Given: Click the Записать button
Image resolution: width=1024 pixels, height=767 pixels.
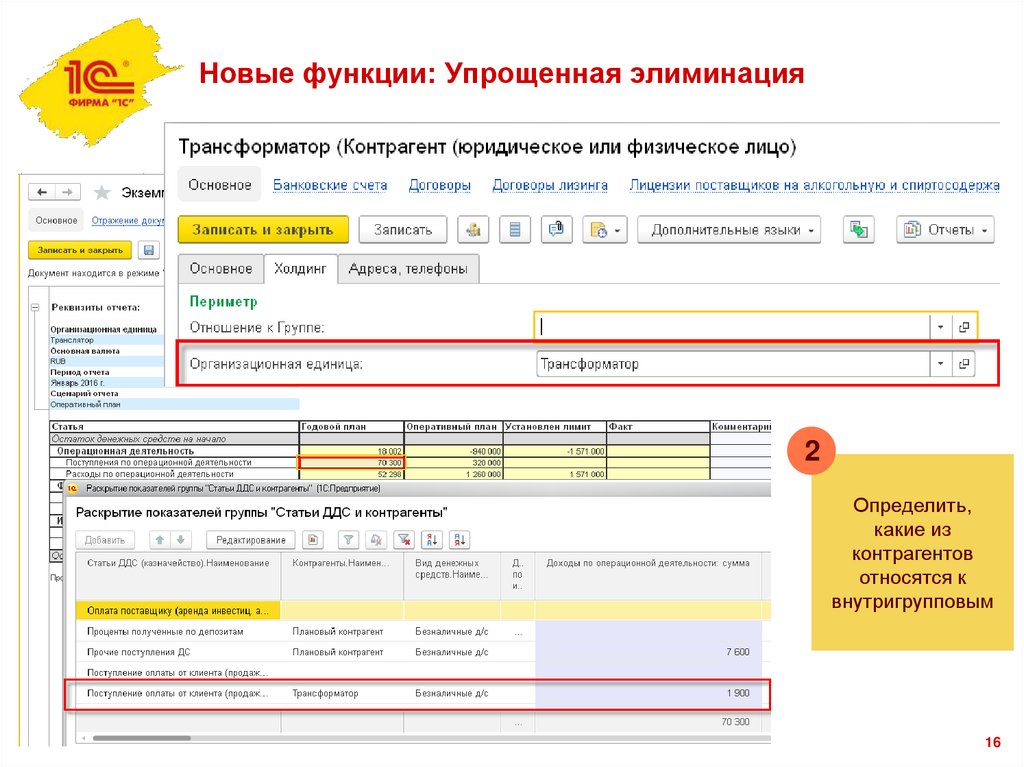Looking at the screenshot, I should pos(403,230).
